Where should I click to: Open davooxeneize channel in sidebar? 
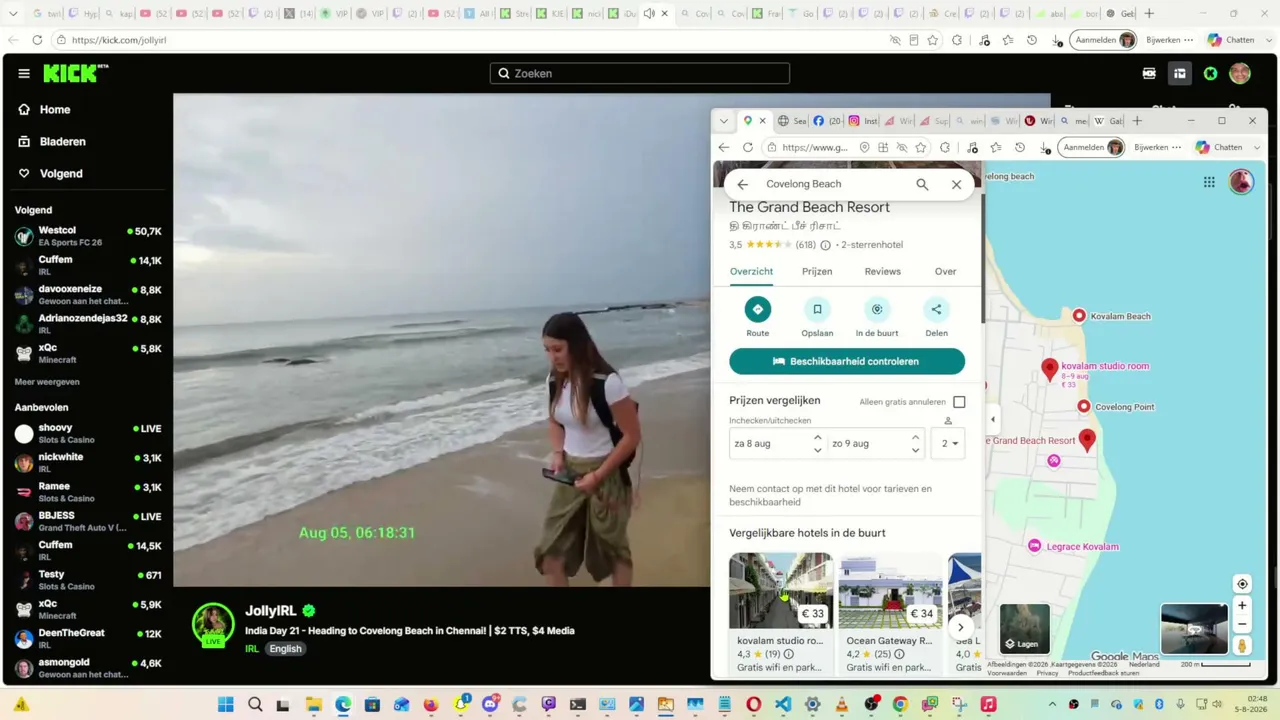point(88,295)
